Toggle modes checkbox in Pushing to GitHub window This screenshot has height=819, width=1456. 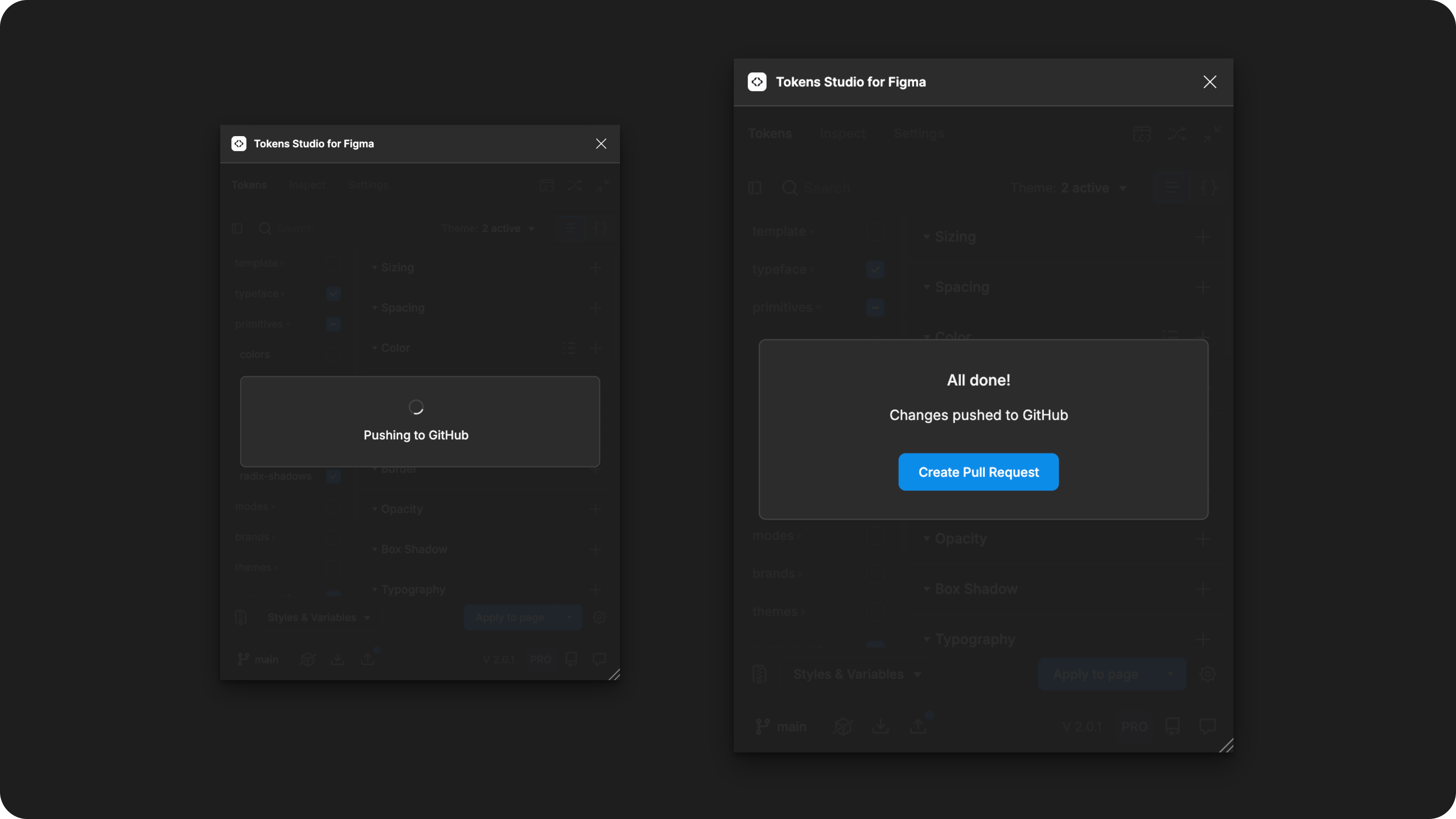[x=334, y=507]
